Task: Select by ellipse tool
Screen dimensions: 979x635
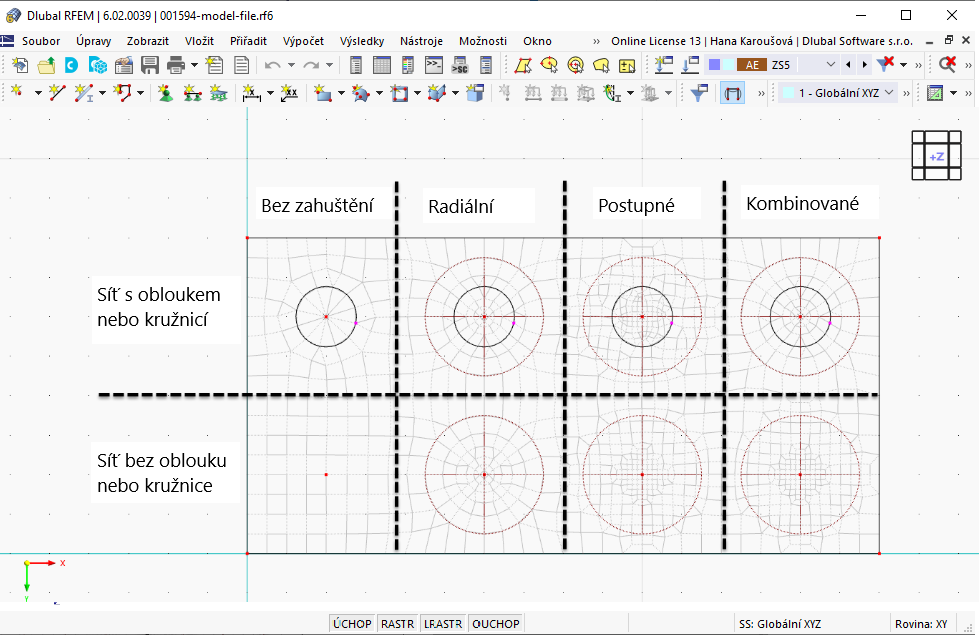Action: (549, 65)
